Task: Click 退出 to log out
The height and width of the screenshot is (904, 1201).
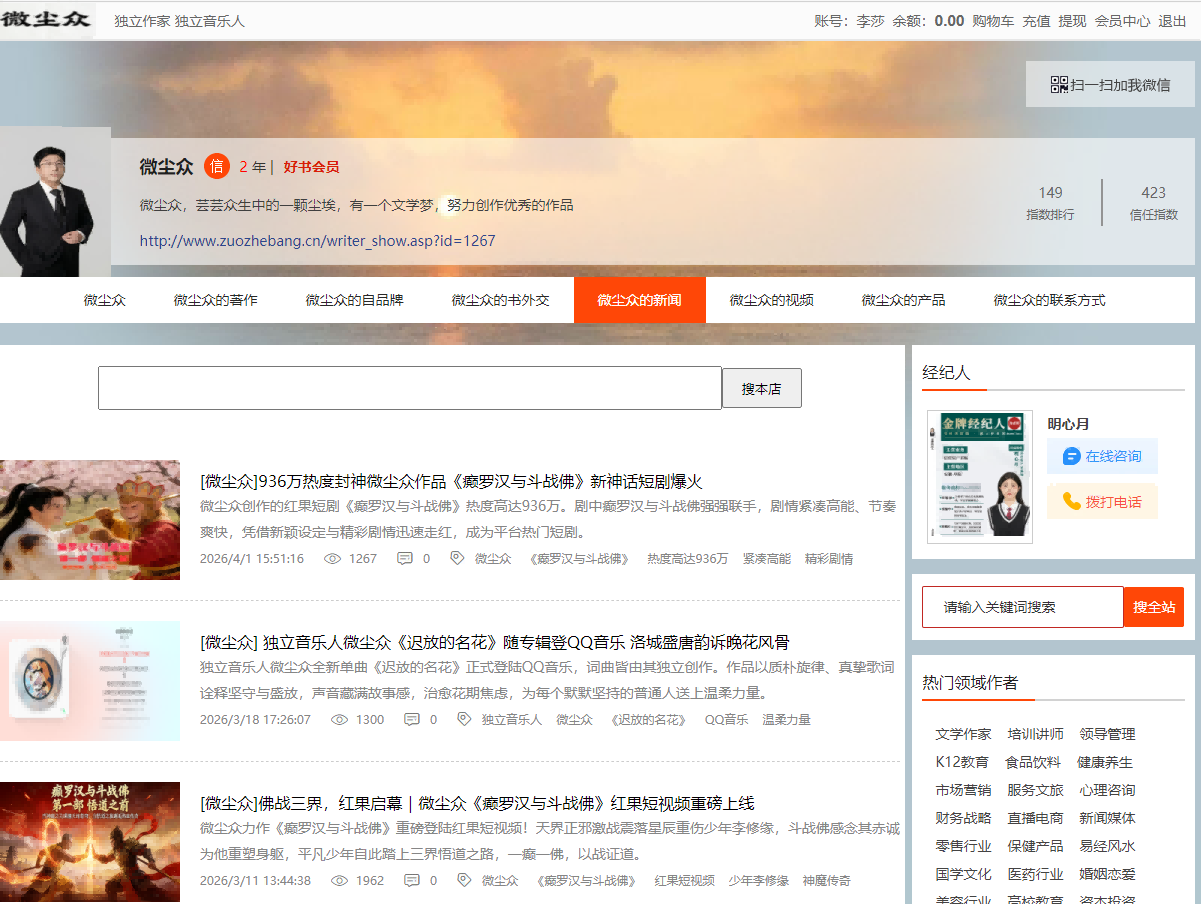Action: (x=1172, y=21)
